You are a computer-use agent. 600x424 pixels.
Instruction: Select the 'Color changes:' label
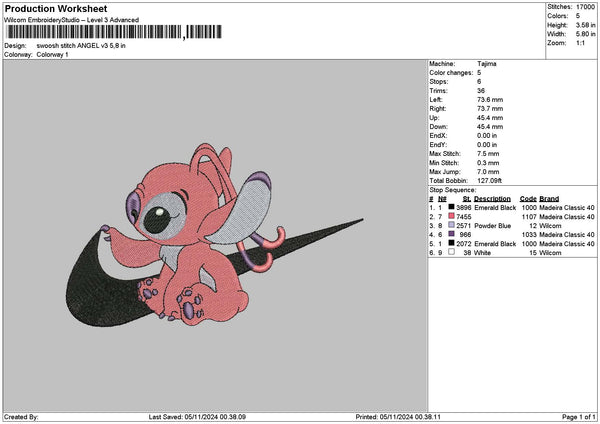pyautogui.click(x=451, y=73)
